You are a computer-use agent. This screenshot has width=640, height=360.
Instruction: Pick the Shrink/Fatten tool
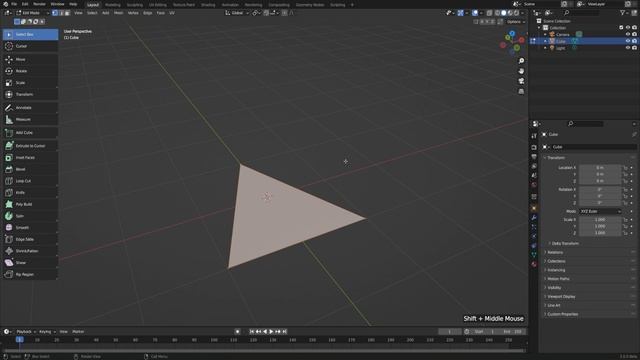click(30, 251)
